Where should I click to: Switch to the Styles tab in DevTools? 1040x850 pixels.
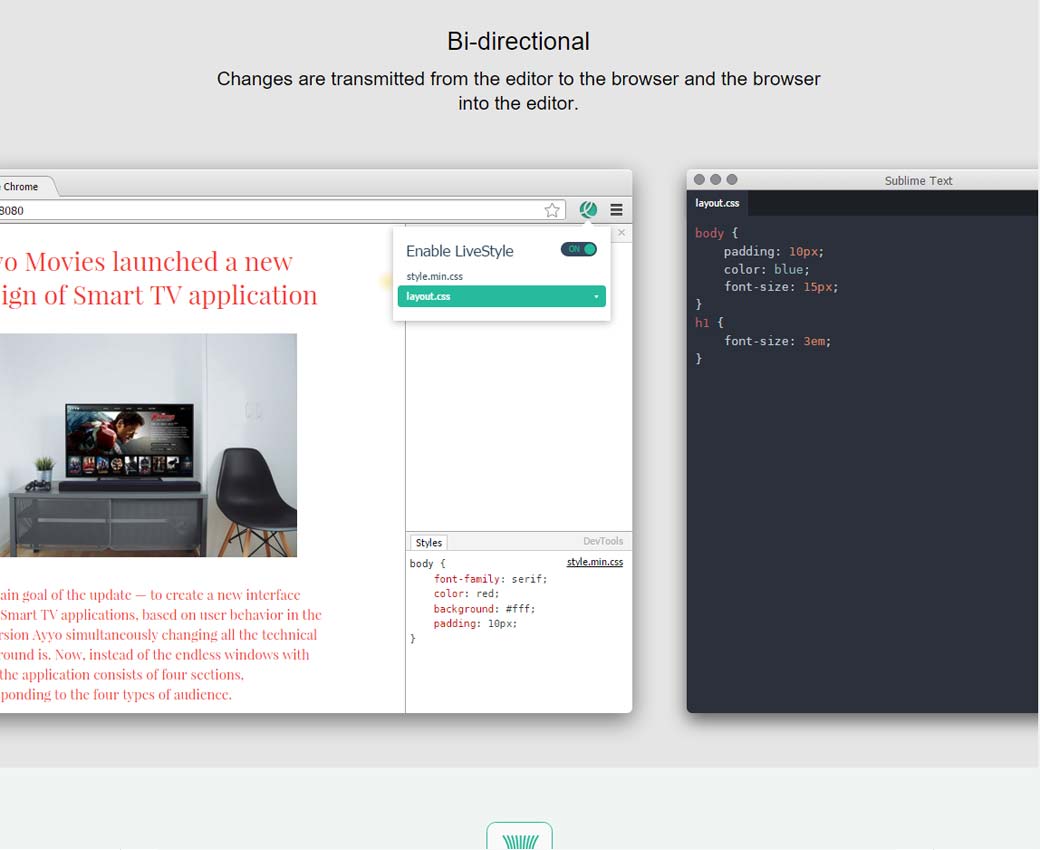pyautogui.click(x=429, y=543)
